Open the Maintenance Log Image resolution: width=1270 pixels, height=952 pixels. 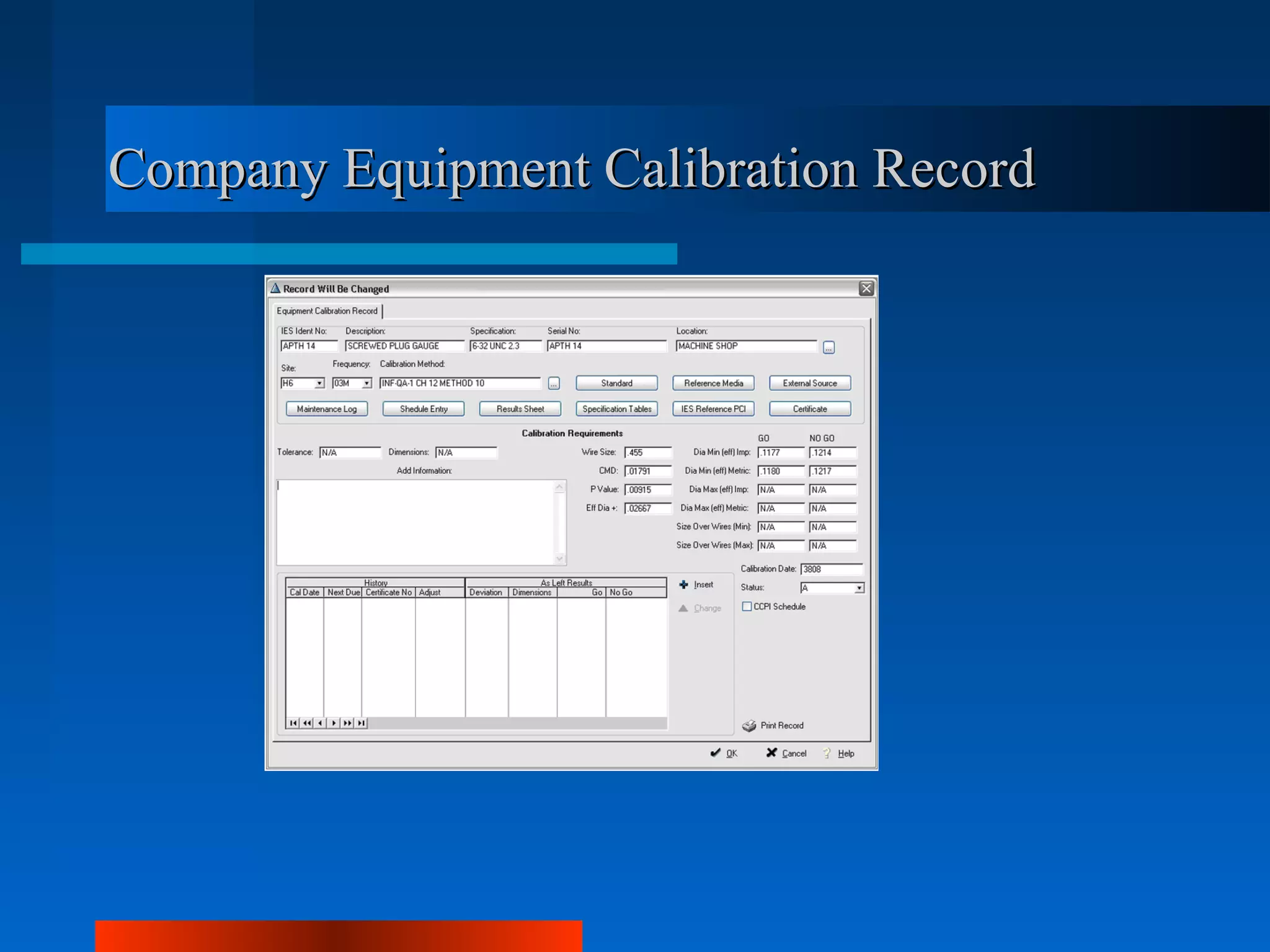coord(327,409)
